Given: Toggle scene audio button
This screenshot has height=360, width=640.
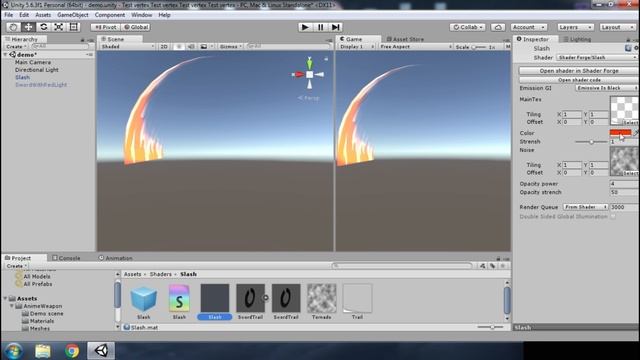Looking at the screenshot, I should coord(191,47).
